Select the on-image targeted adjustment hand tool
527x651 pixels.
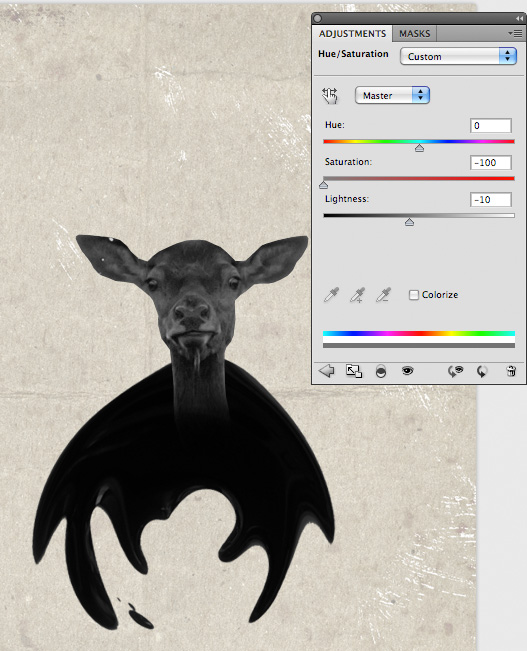[330, 95]
